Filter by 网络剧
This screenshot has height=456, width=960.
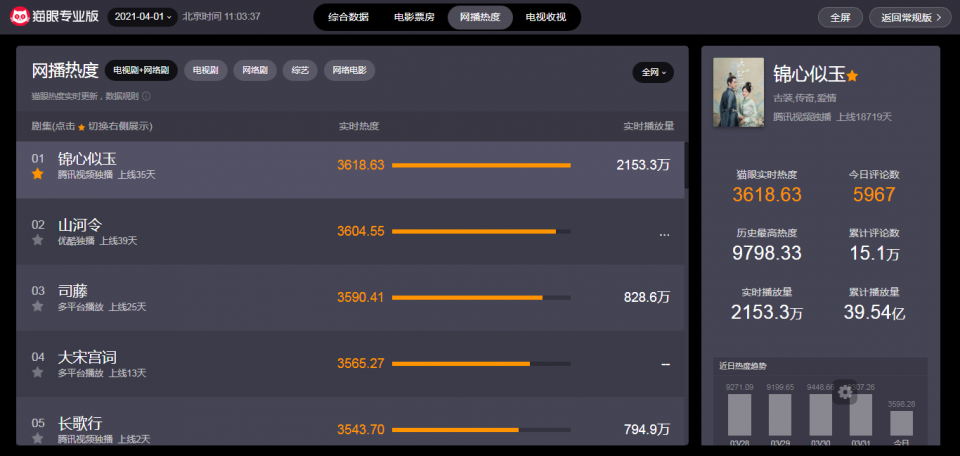coord(255,70)
